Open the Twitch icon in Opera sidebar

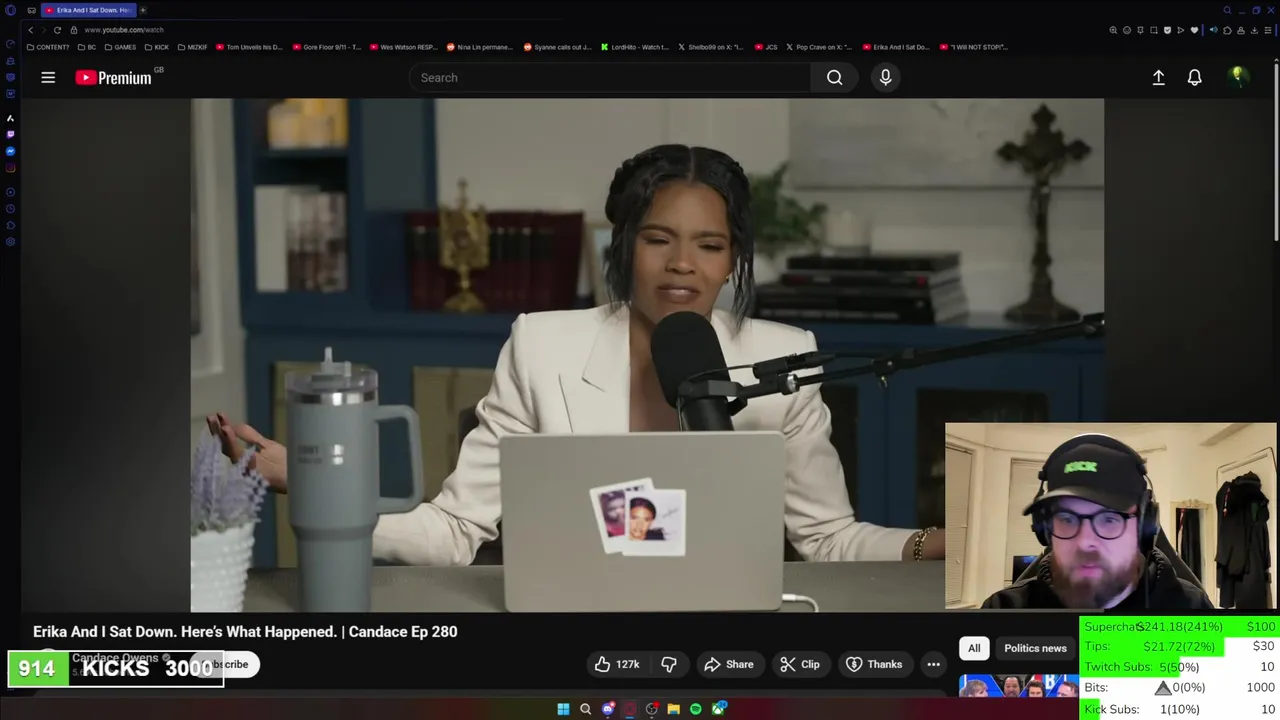pyautogui.click(x=10, y=134)
